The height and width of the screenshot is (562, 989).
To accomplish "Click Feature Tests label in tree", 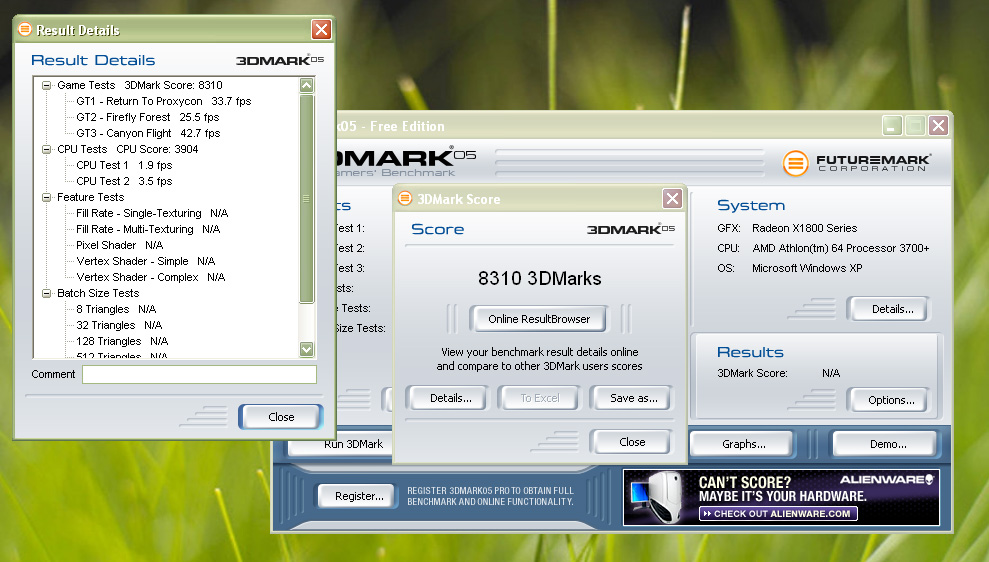I will point(90,197).
